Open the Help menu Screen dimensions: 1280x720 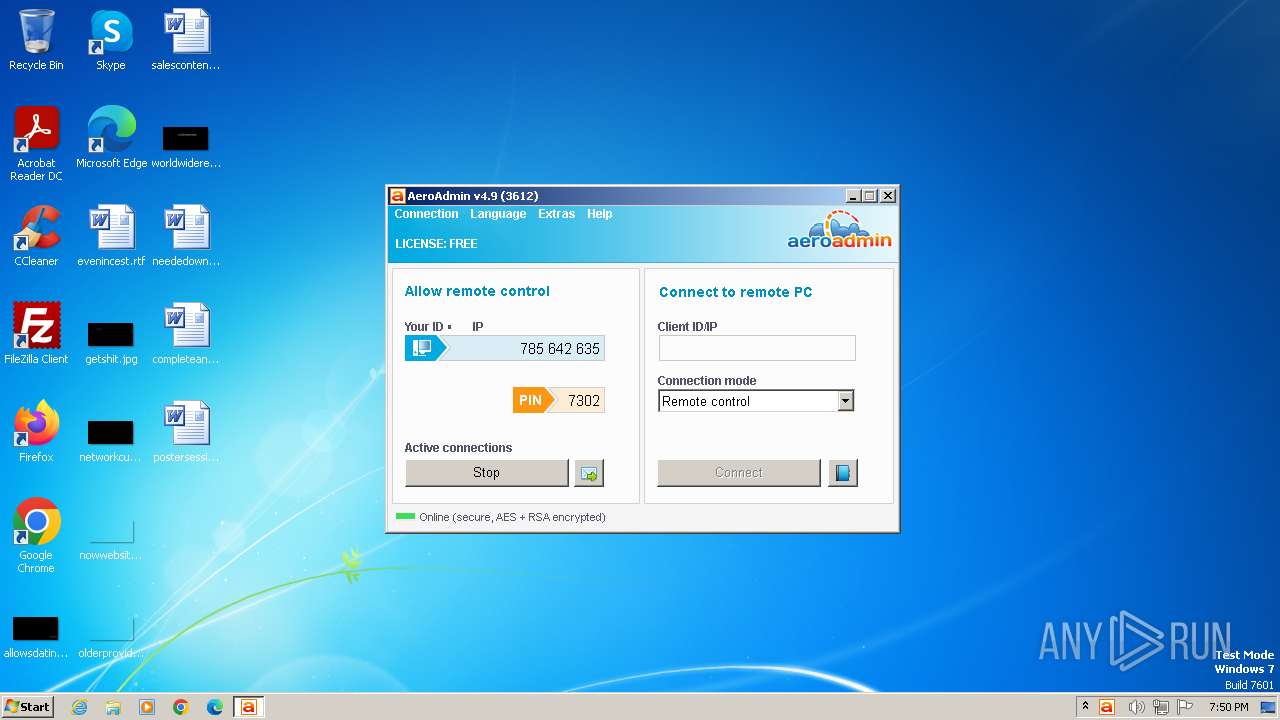tap(599, 214)
